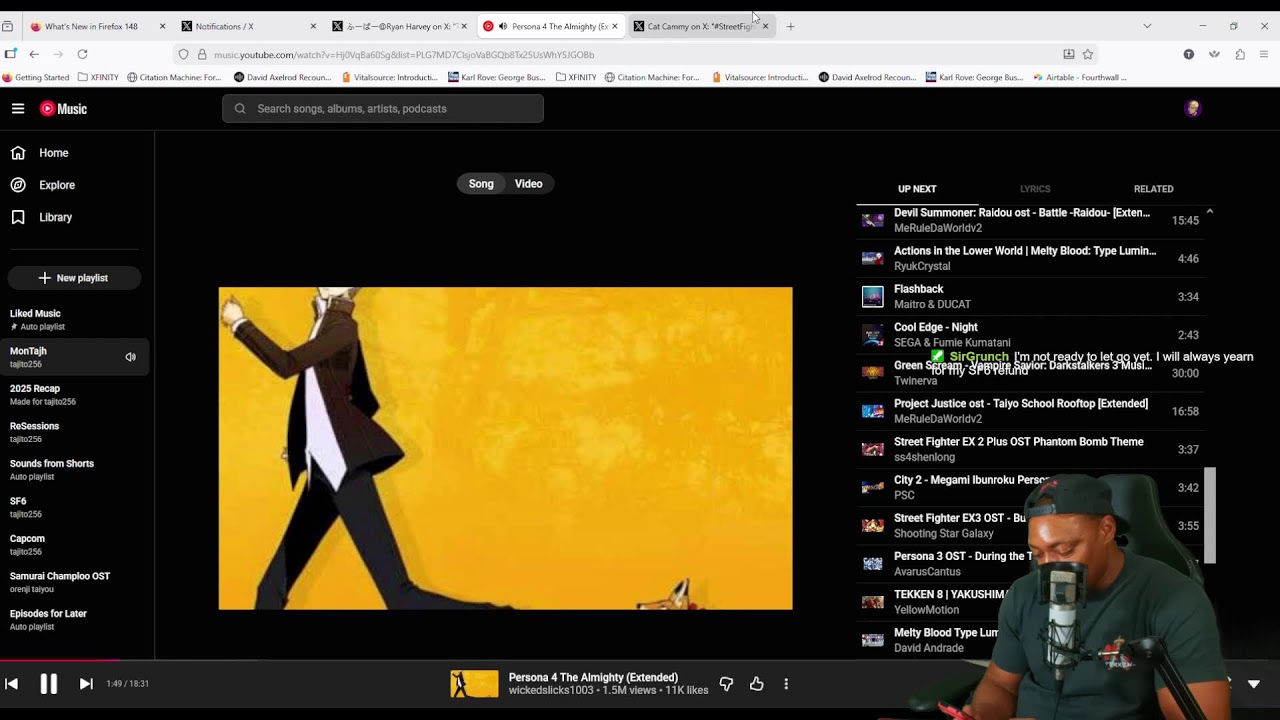Click wickedslicks1003 artist name

[x=551, y=690]
